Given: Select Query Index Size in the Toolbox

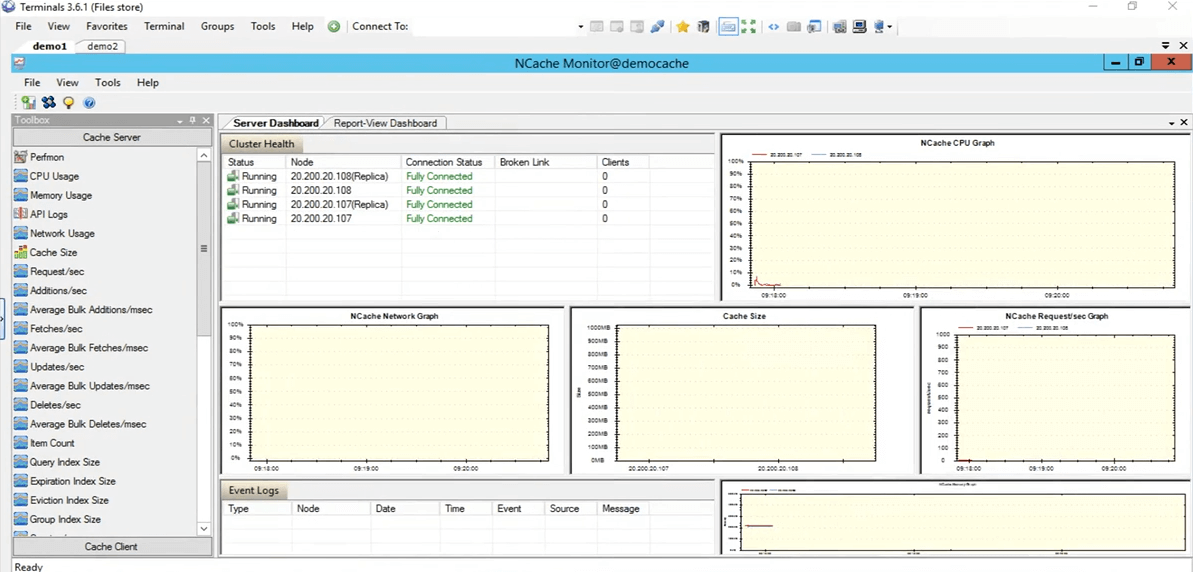Looking at the screenshot, I should click(x=57, y=462).
